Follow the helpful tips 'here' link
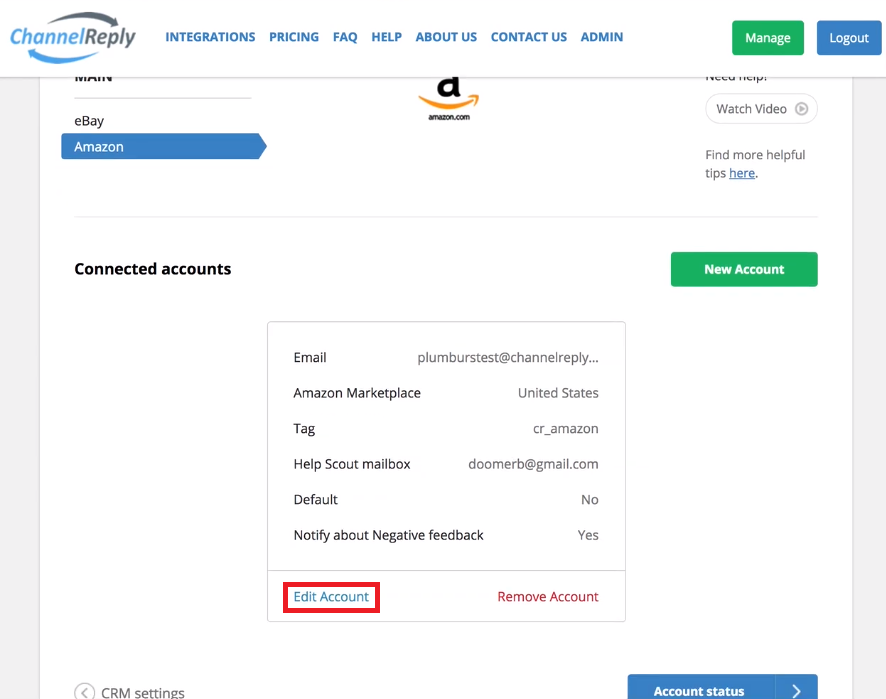This screenshot has width=886, height=699. [742, 173]
